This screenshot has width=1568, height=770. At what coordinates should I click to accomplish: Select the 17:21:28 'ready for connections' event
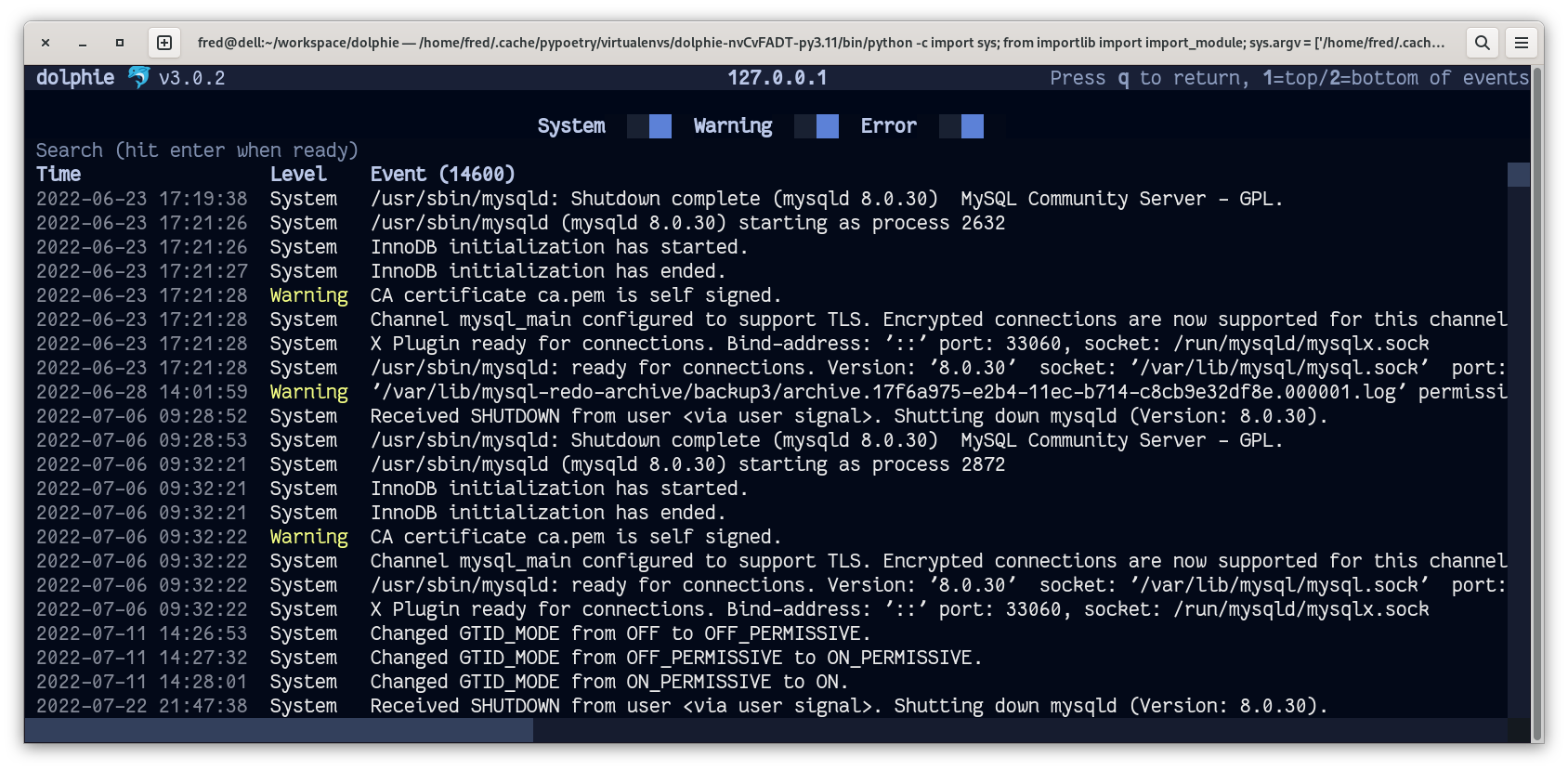coord(938,368)
